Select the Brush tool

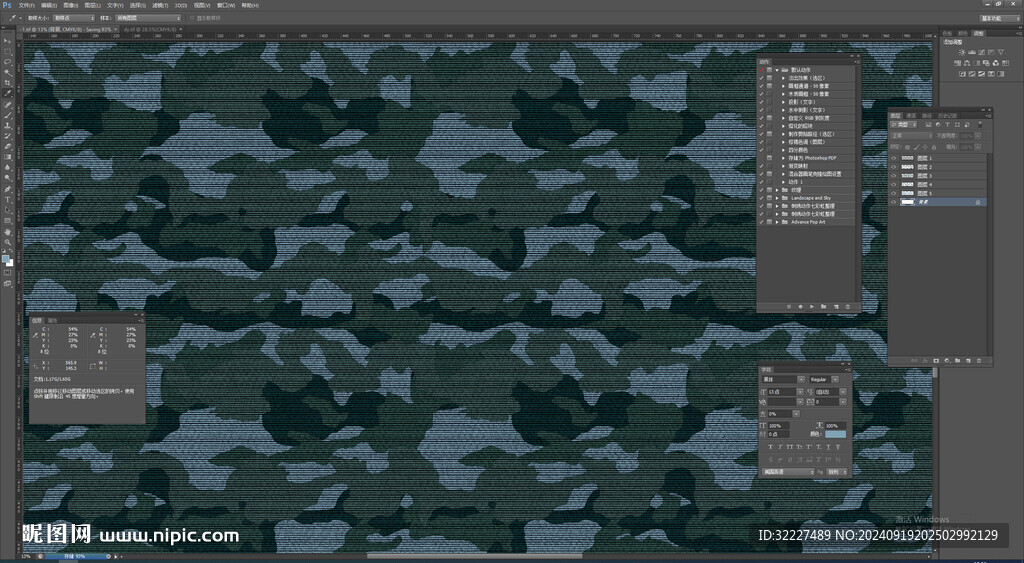[8, 115]
